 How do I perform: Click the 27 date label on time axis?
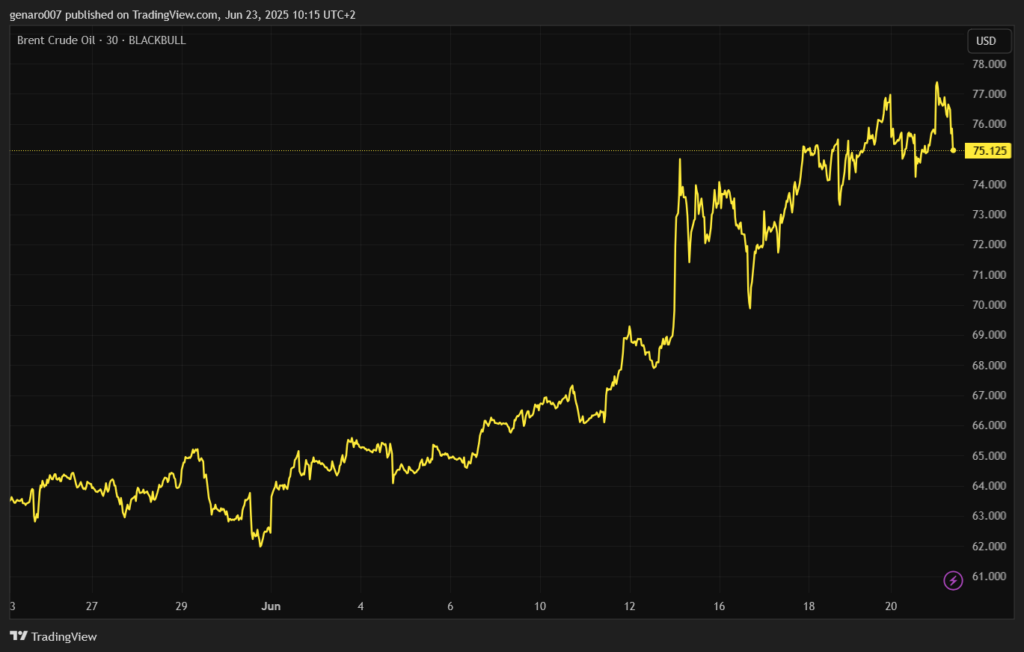point(92,606)
